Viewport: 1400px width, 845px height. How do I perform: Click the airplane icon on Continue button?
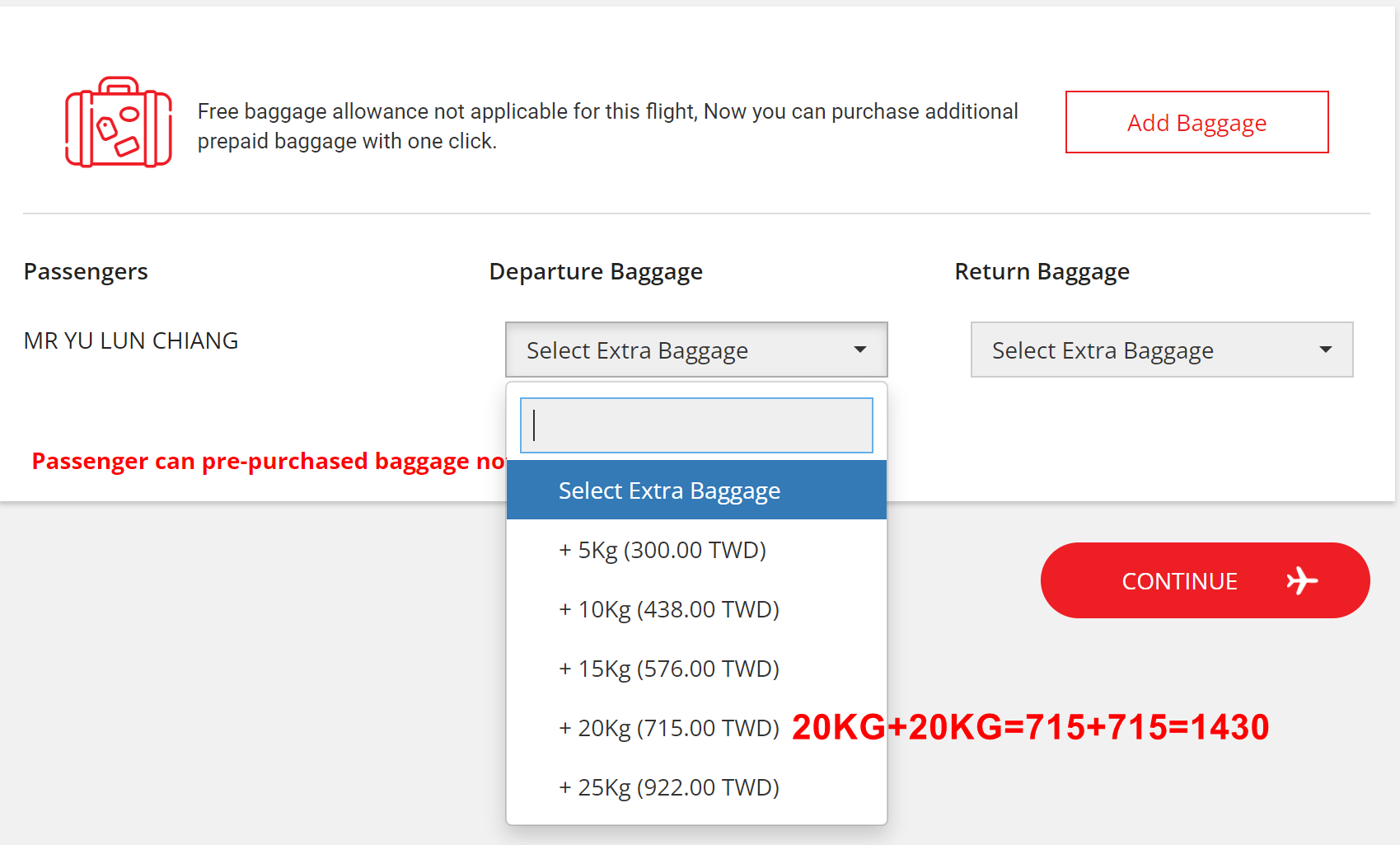click(x=1302, y=580)
